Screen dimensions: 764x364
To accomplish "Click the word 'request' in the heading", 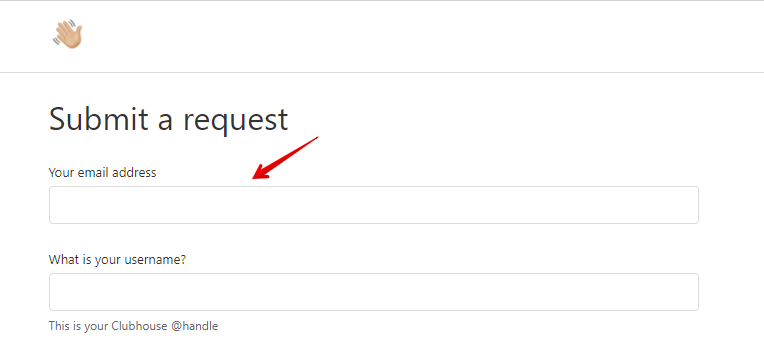I will click(235, 121).
